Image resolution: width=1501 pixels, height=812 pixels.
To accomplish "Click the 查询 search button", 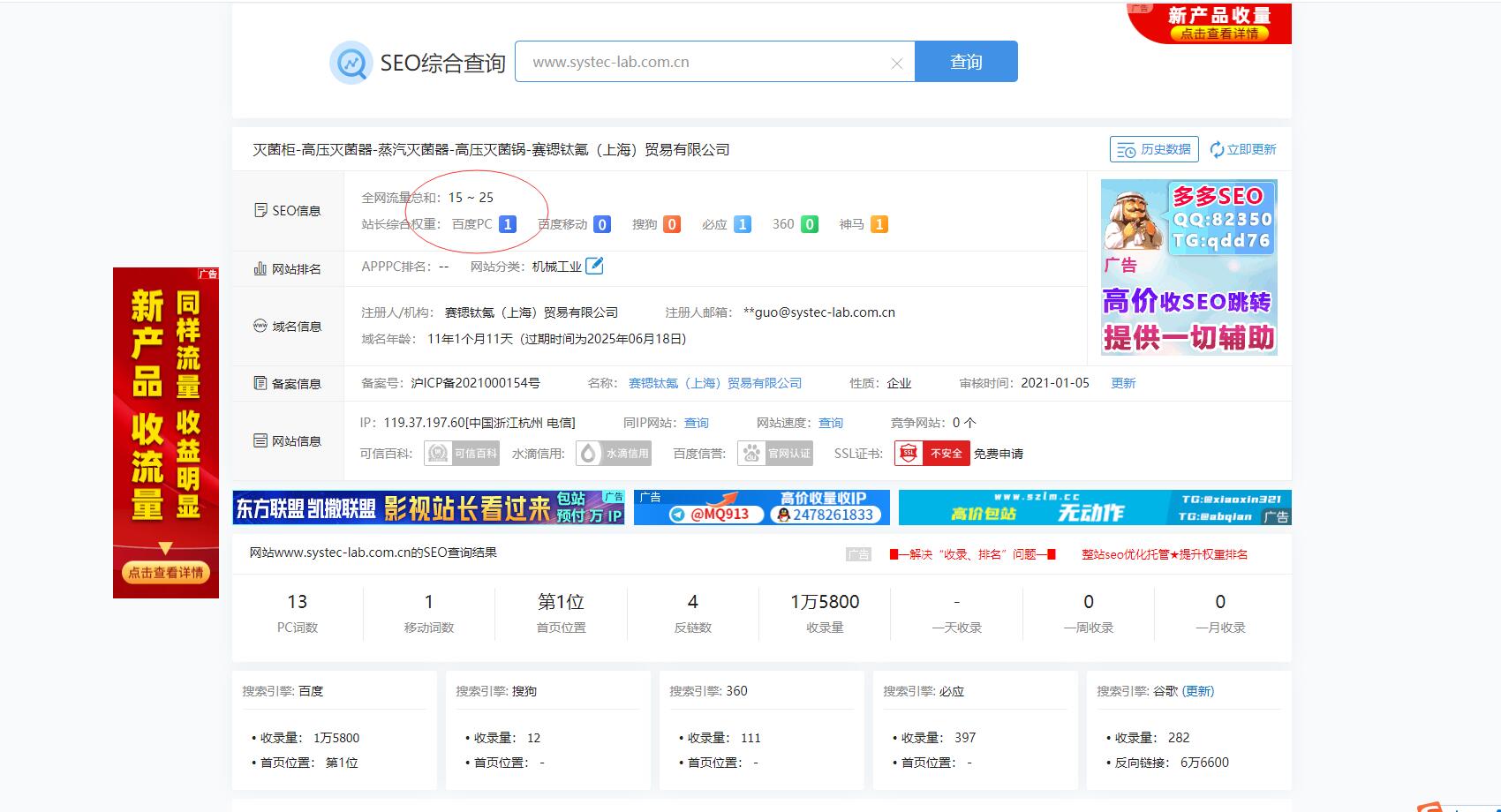I will tap(966, 62).
